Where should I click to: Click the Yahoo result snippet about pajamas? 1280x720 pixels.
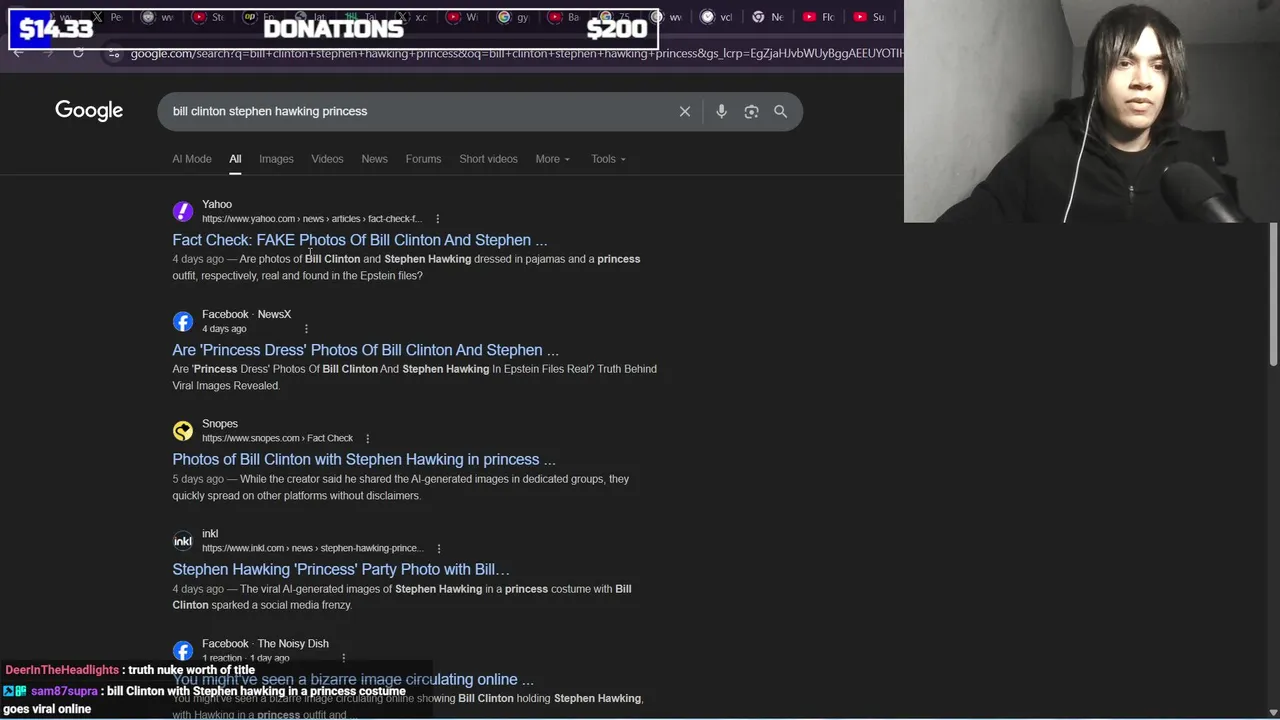point(406,267)
